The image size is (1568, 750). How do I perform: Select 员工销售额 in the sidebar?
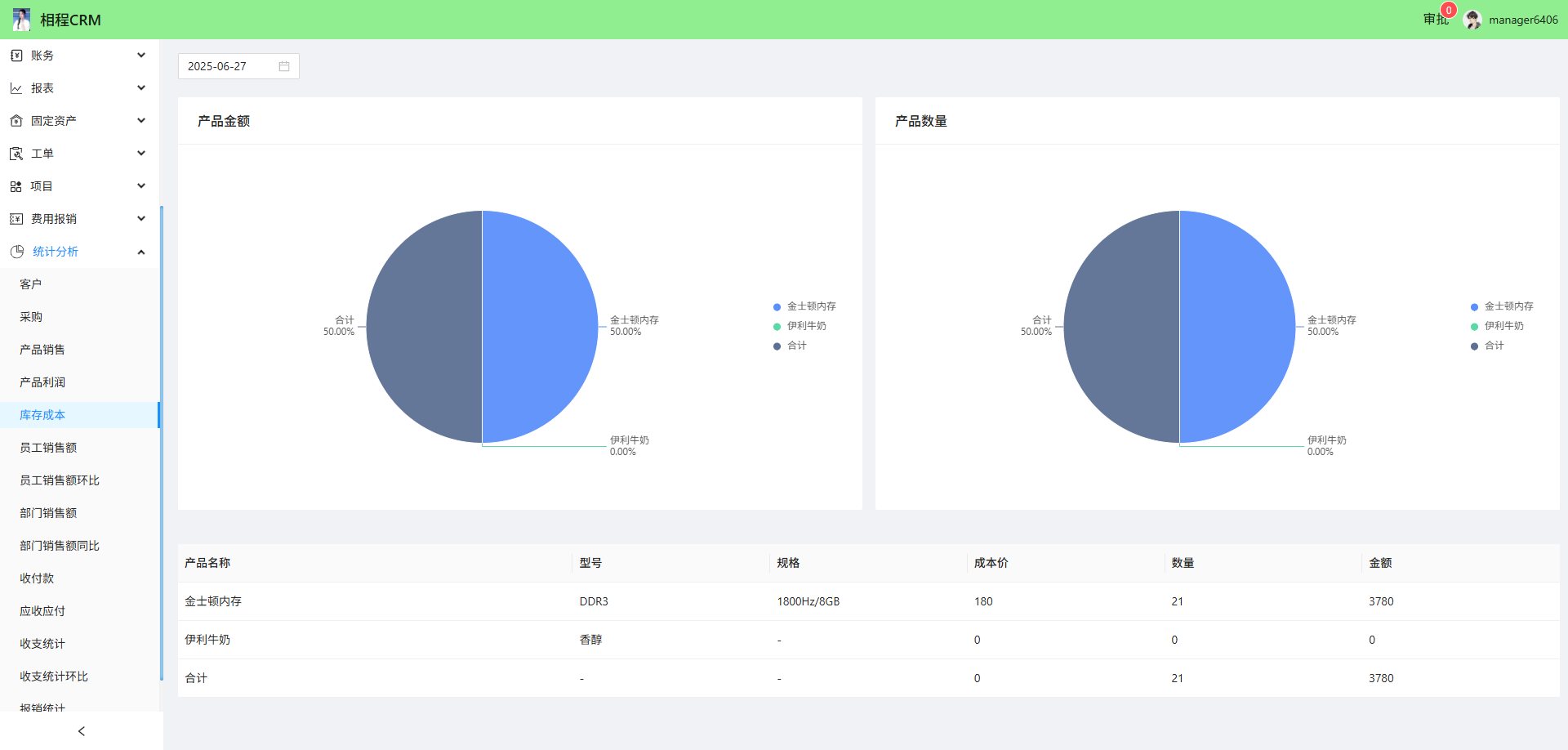click(x=48, y=448)
